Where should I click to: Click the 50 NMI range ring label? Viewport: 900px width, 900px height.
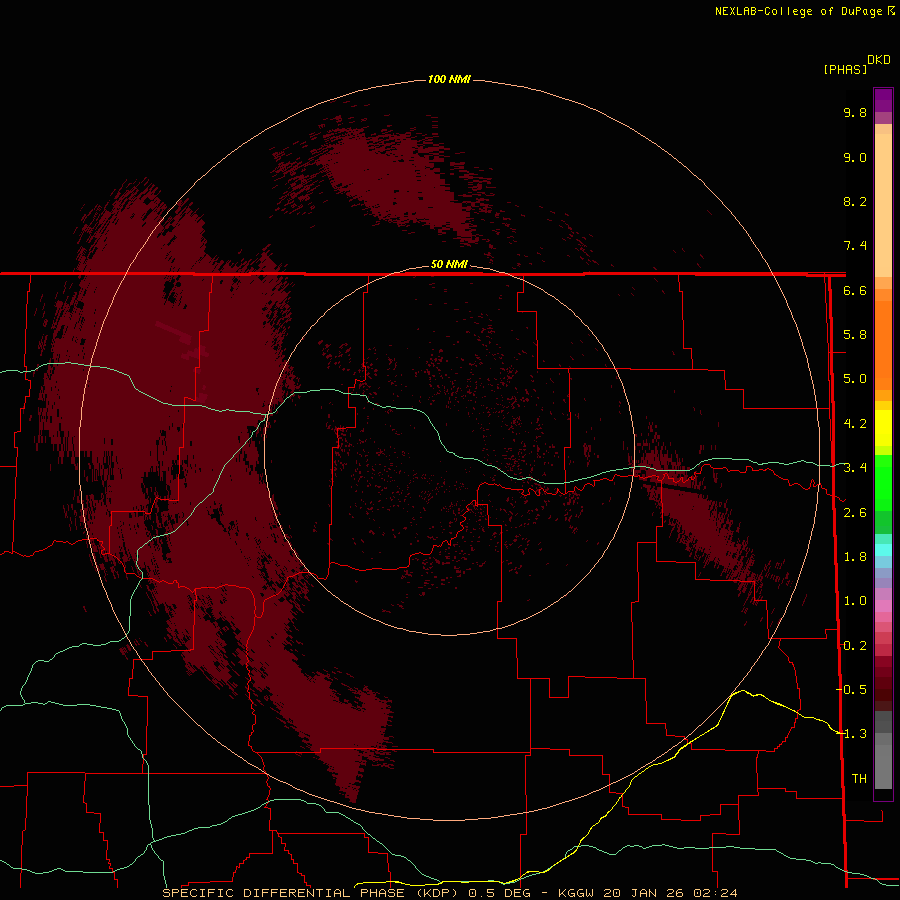tap(449, 264)
